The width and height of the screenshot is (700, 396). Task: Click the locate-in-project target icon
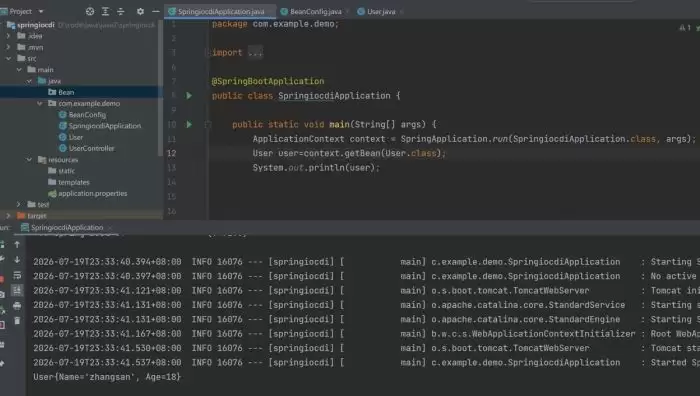click(90, 12)
